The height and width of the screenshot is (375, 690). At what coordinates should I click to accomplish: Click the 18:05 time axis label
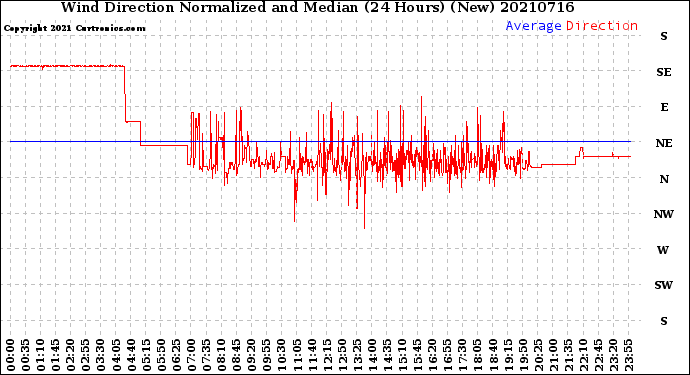(x=477, y=355)
